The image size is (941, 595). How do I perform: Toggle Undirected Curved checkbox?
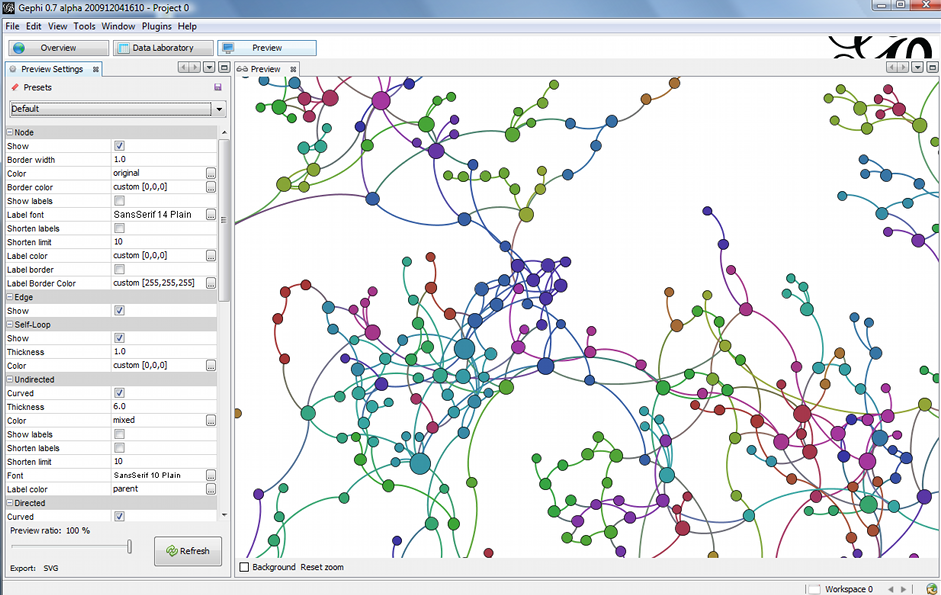(119, 393)
